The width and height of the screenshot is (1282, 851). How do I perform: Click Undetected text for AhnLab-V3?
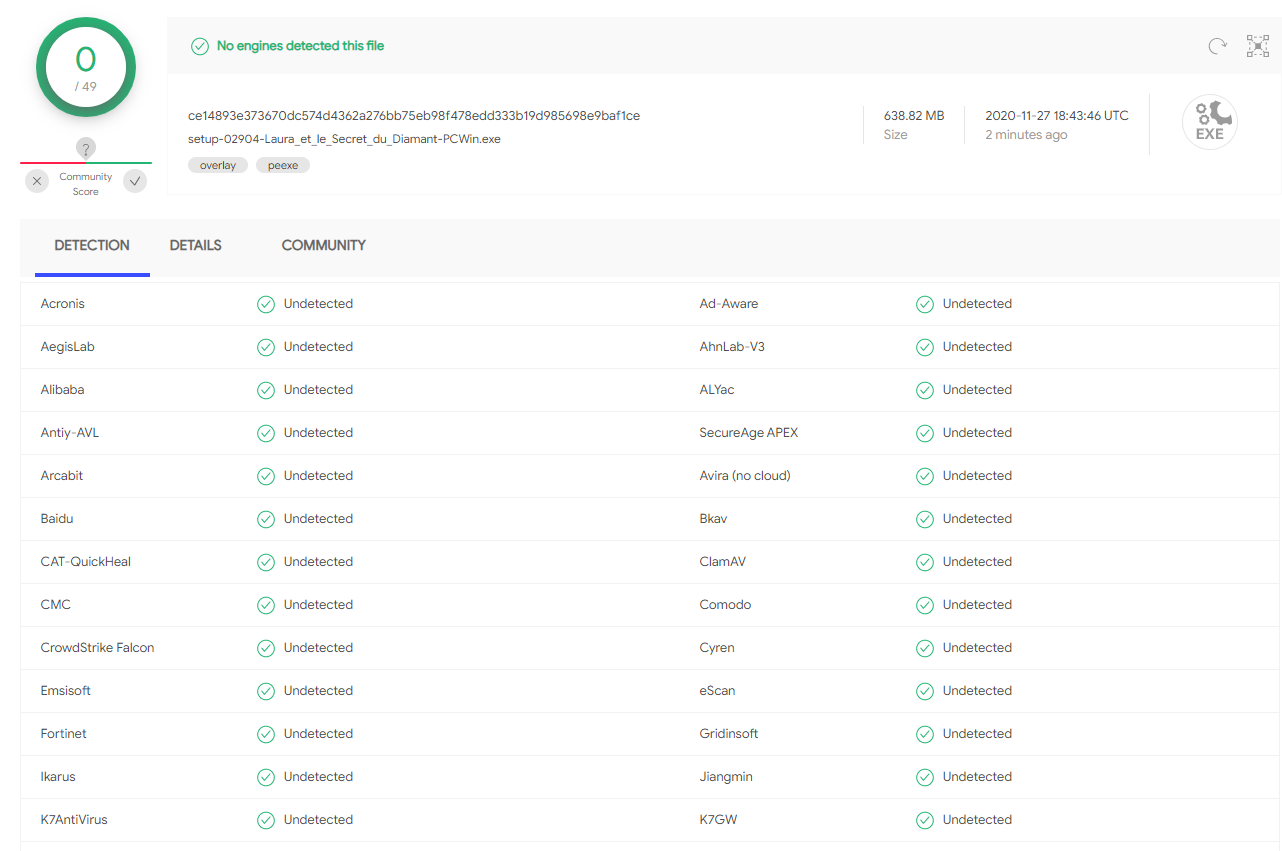pos(977,347)
